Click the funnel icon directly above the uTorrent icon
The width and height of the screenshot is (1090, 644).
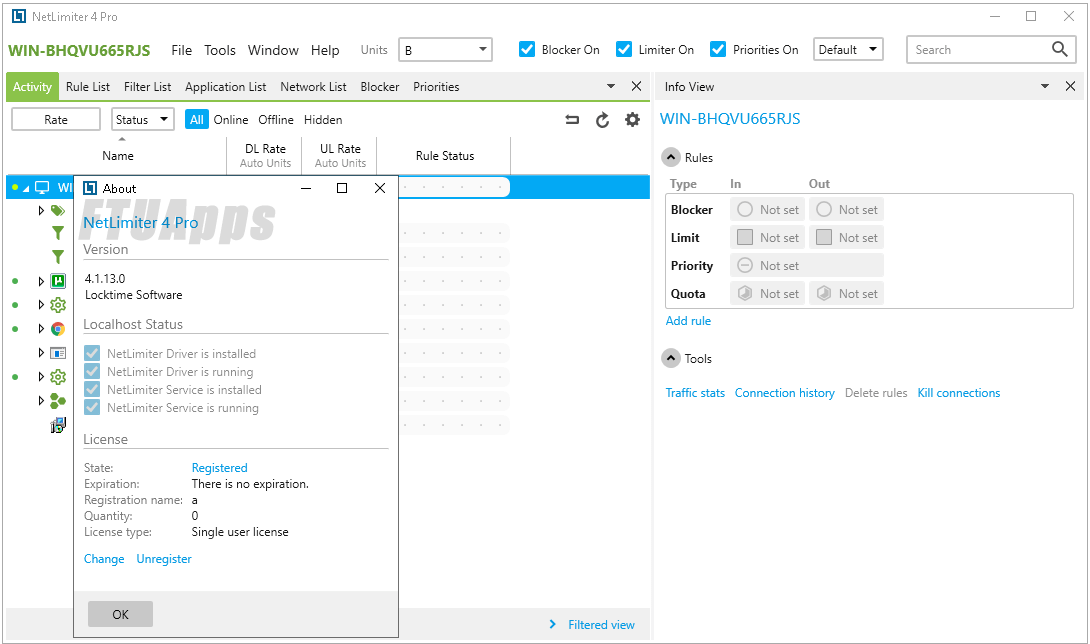pos(58,257)
